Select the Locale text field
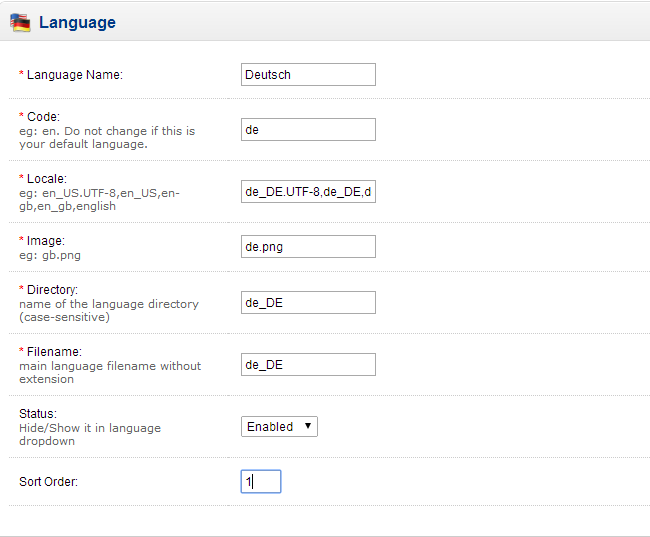 (x=308, y=192)
